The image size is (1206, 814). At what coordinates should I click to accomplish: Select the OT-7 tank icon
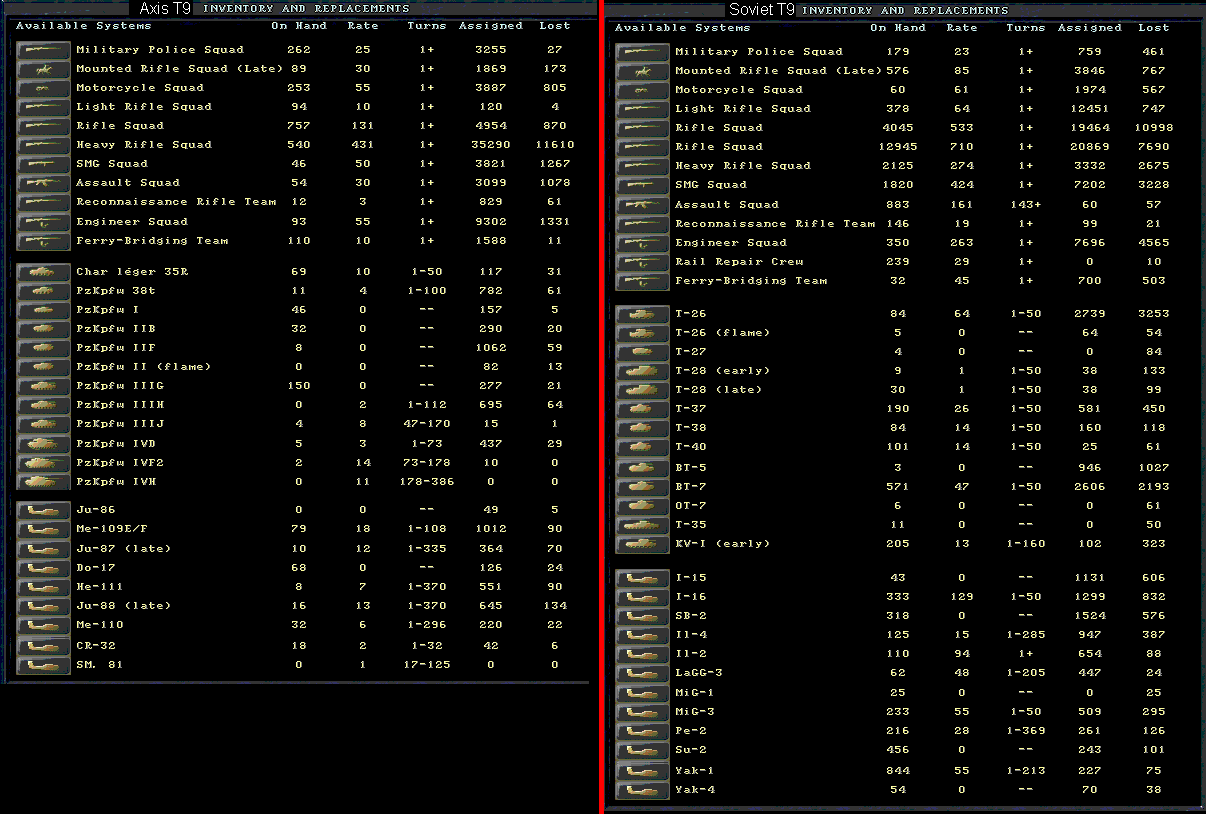(x=642, y=506)
